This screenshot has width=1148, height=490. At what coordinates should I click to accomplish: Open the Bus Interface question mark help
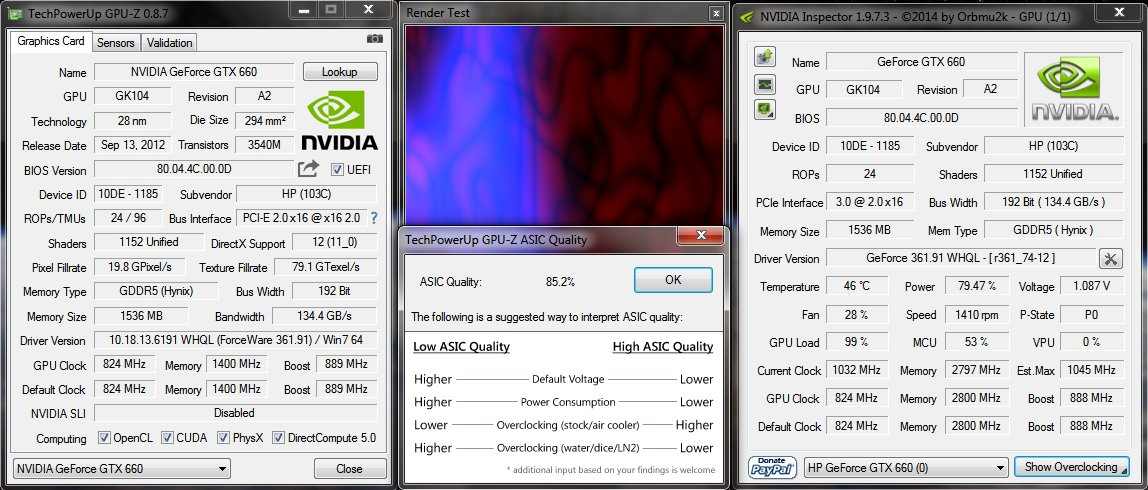(374, 218)
